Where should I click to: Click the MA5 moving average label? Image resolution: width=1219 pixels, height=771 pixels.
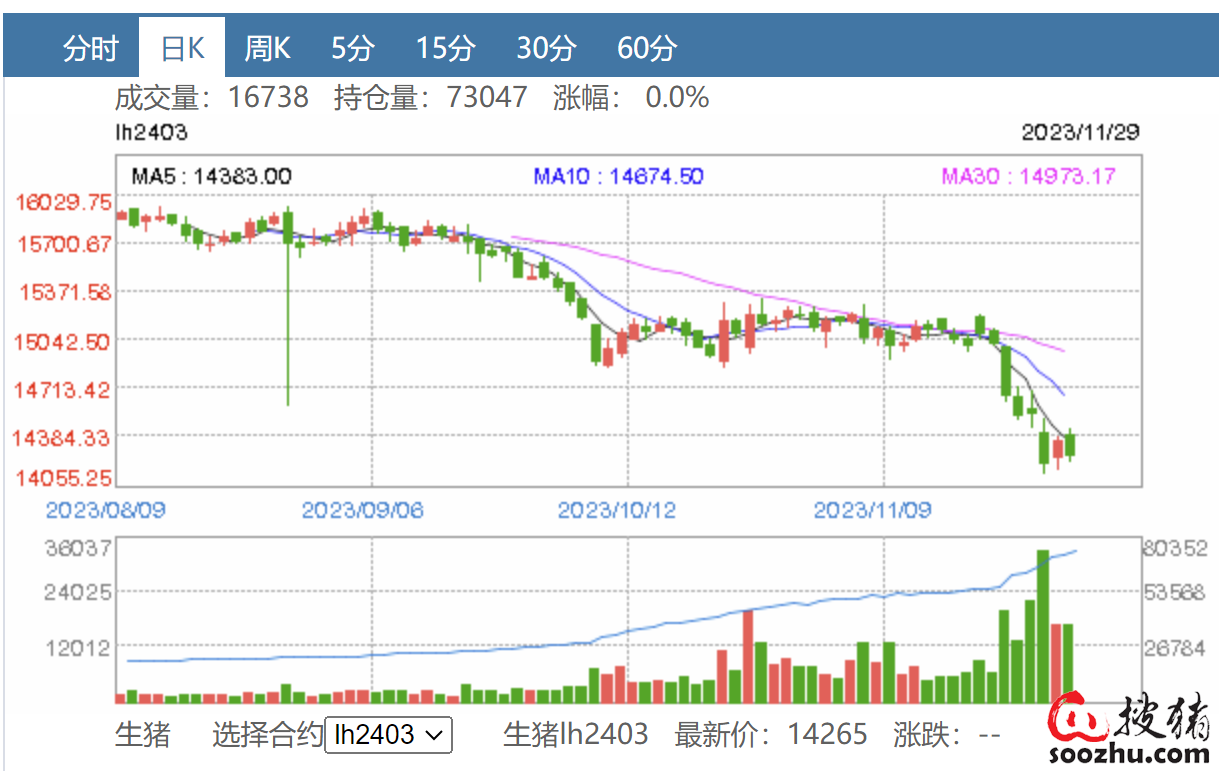point(211,177)
